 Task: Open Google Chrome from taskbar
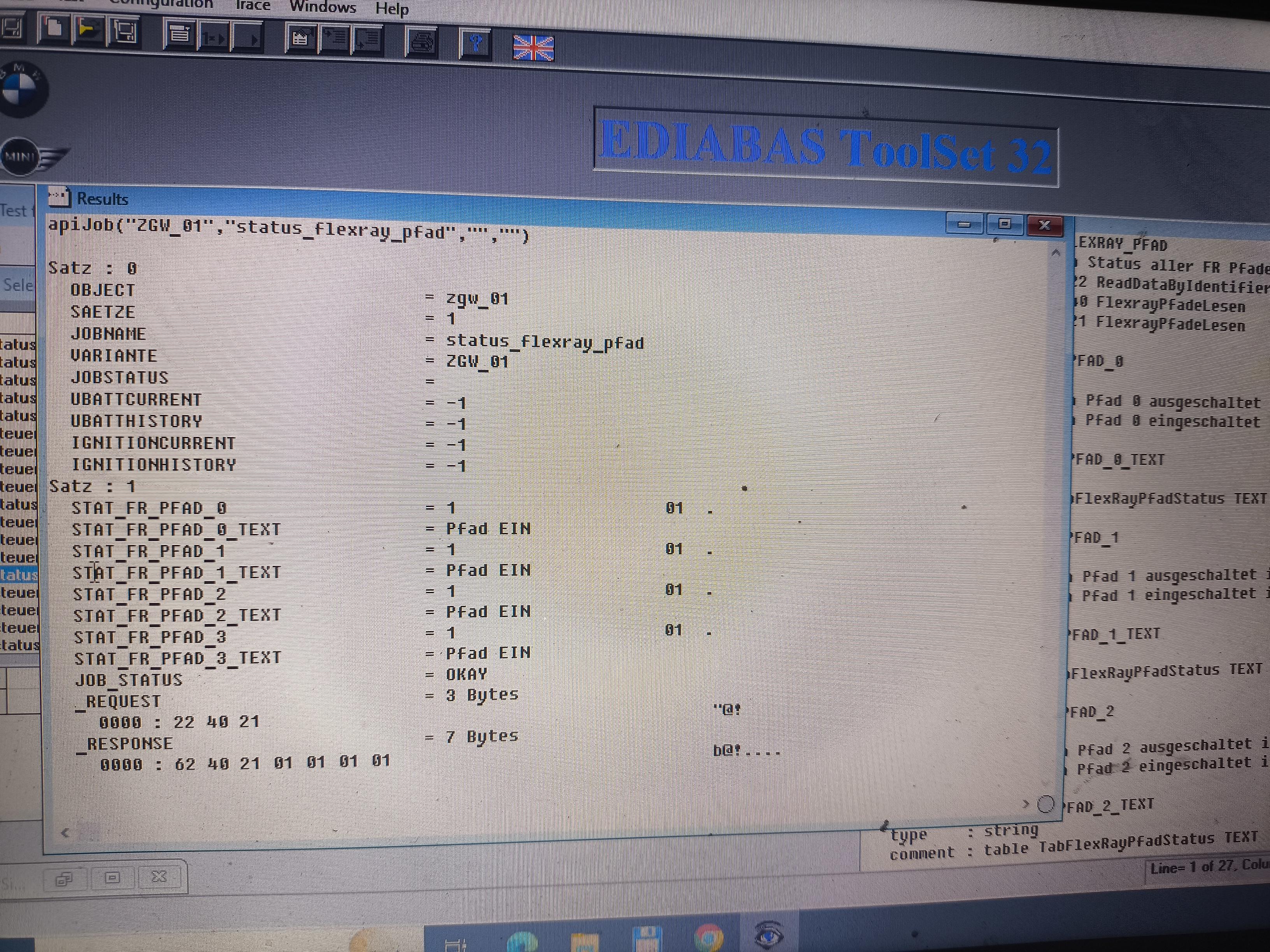709,938
